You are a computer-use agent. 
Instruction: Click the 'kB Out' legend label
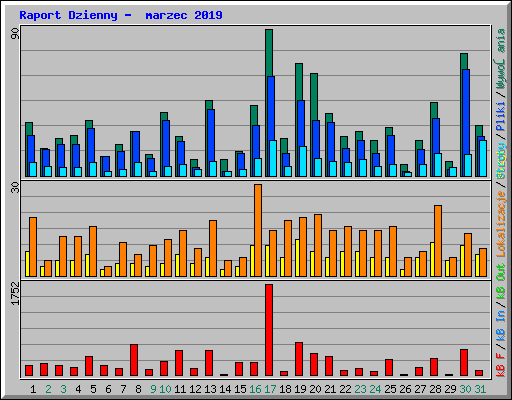[501, 282]
